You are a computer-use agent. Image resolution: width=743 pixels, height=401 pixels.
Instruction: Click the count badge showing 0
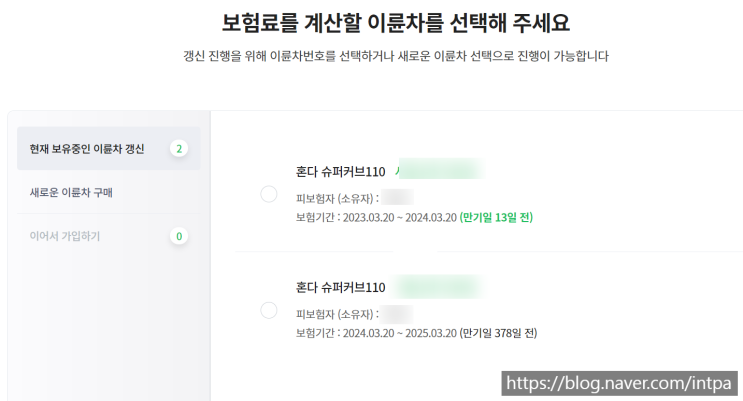coord(179,237)
